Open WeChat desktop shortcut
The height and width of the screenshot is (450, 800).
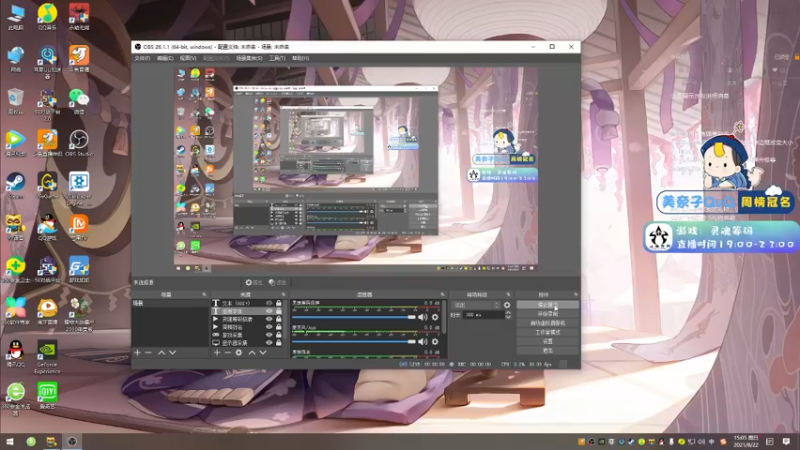tap(79, 101)
